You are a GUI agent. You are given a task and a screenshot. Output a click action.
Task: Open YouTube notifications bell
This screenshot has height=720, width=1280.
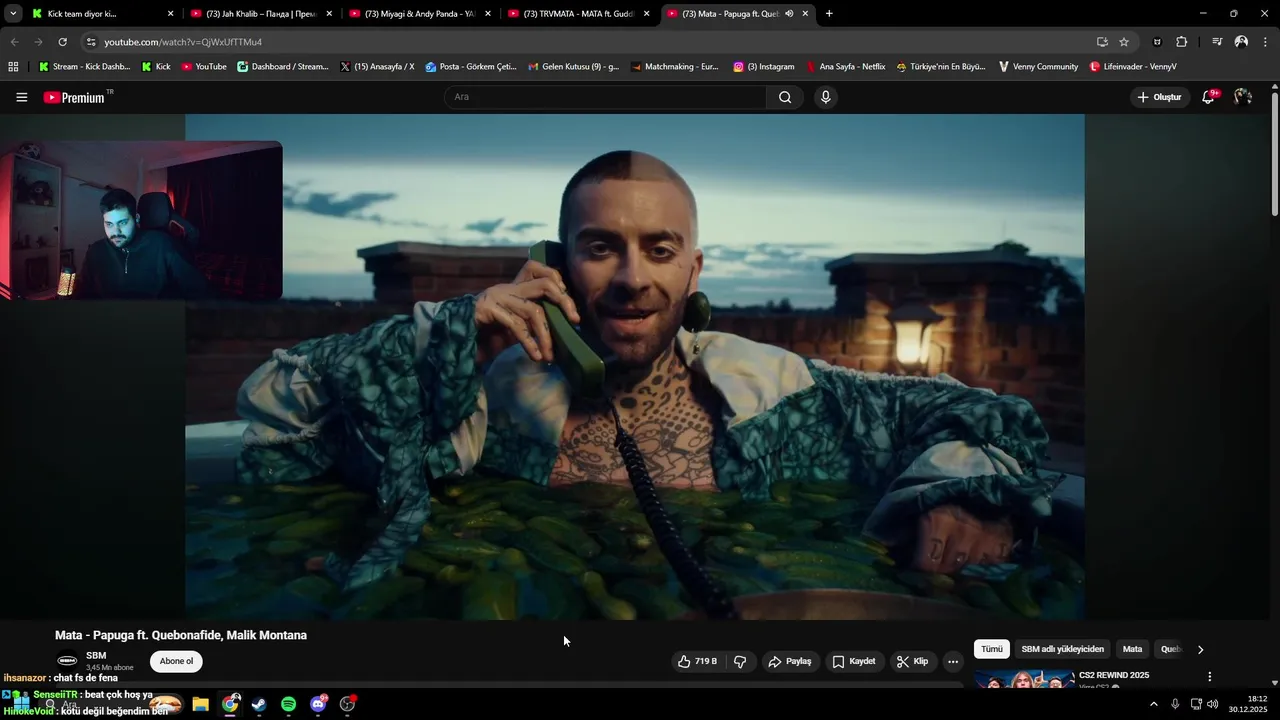point(1208,97)
